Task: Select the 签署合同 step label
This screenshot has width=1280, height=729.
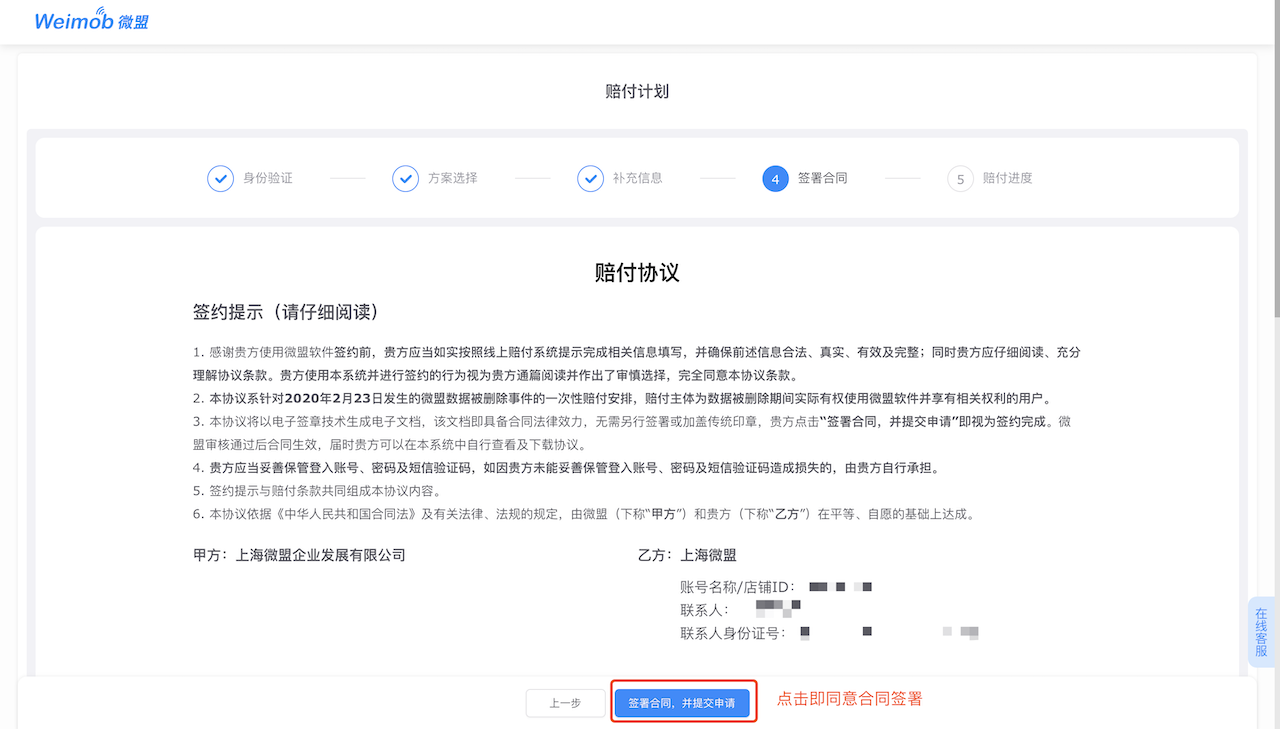Action: (823, 178)
